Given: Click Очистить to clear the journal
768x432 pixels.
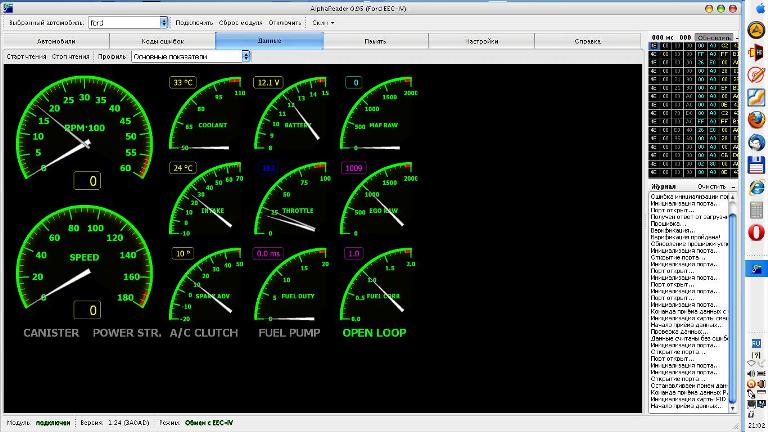Looking at the screenshot, I should [711, 186].
